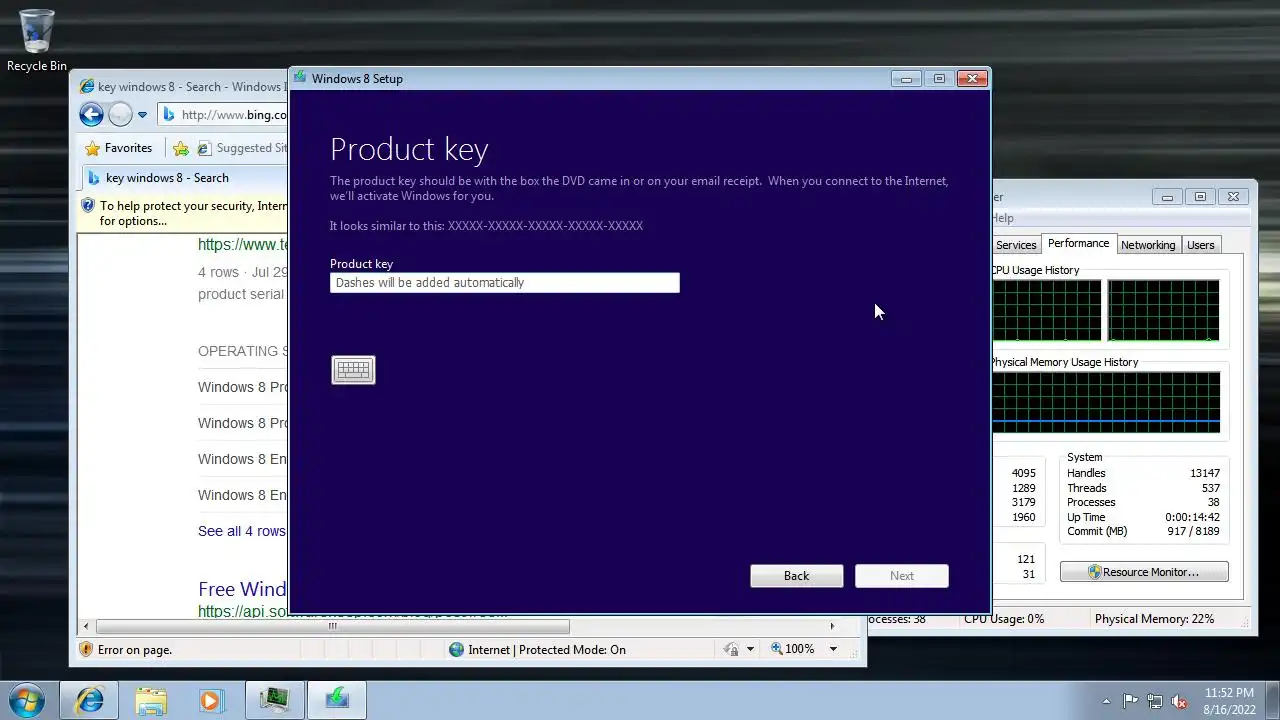Close the Task Manager window
This screenshot has height=720, width=1280.
tap(1233, 197)
